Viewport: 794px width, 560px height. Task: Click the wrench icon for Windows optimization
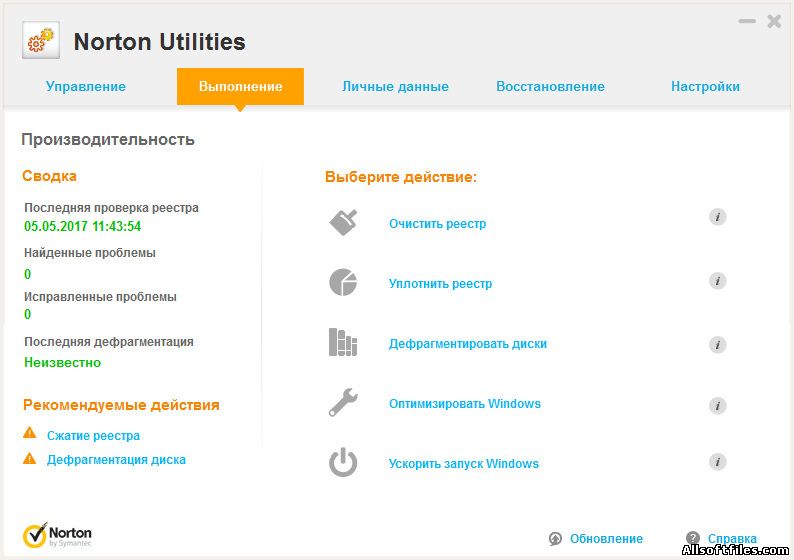click(x=343, y=403)
